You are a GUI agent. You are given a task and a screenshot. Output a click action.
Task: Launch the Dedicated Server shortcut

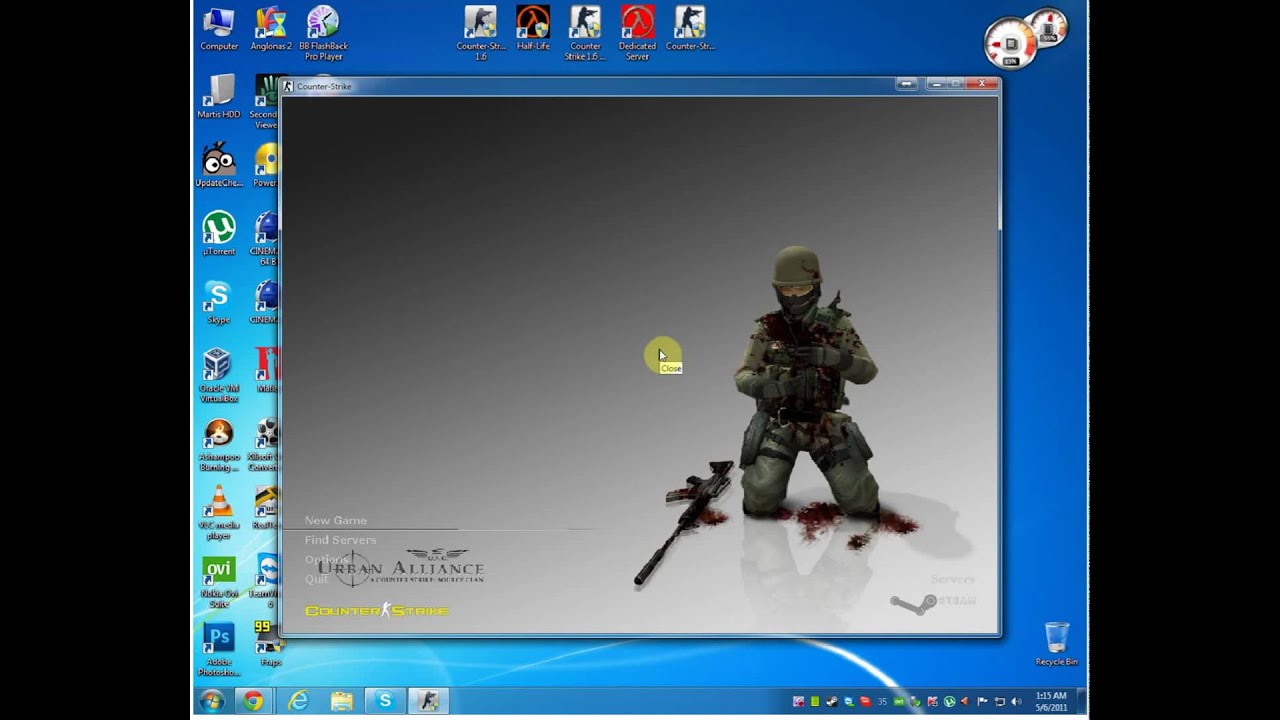click(x=637, y=33)
